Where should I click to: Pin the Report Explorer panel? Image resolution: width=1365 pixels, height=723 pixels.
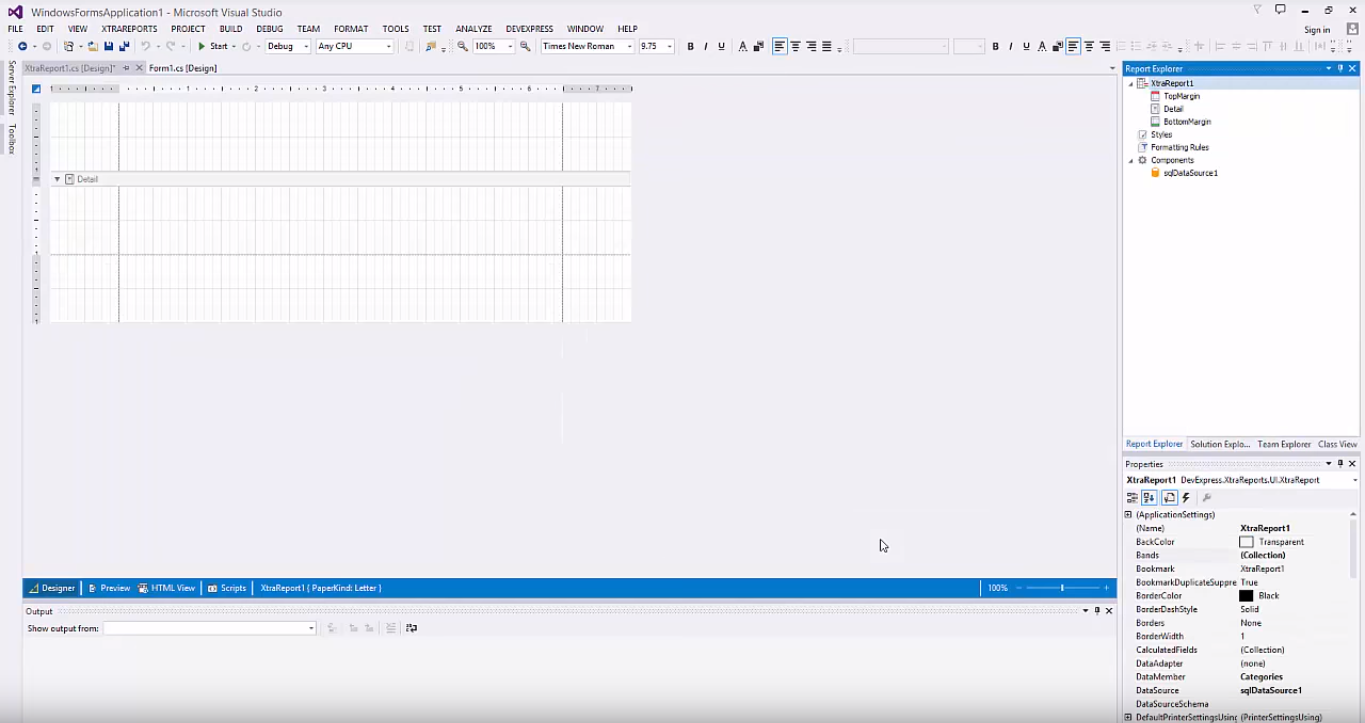point(1340,68)
